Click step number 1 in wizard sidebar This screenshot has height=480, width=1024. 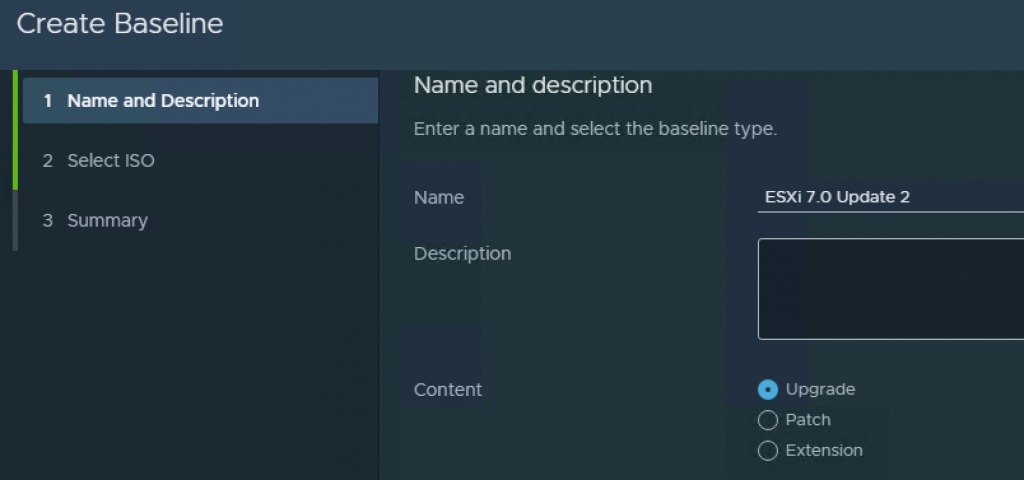(x=48, y=101)
